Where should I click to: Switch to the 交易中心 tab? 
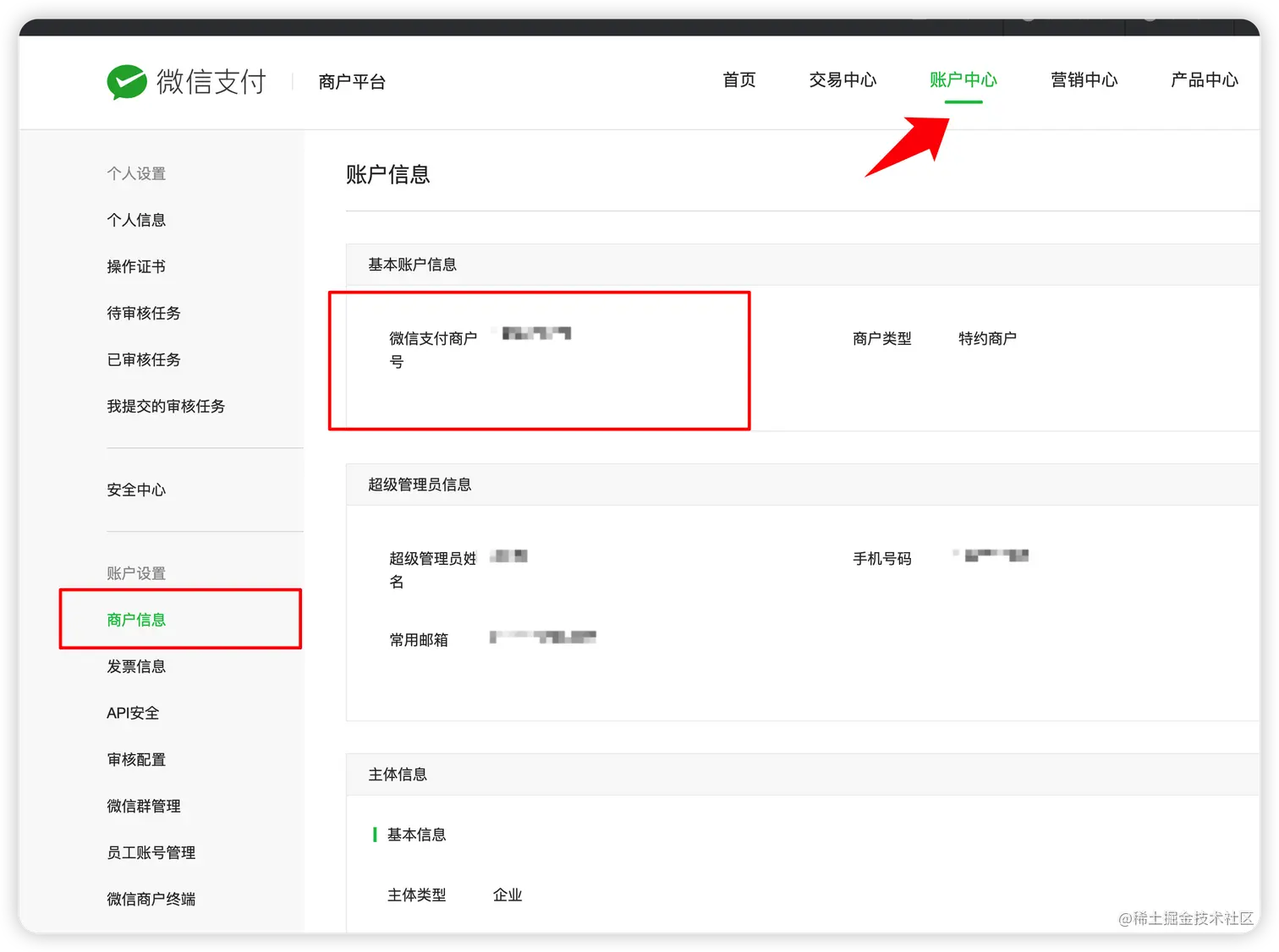pyautogui.click(x=843, y=80)
